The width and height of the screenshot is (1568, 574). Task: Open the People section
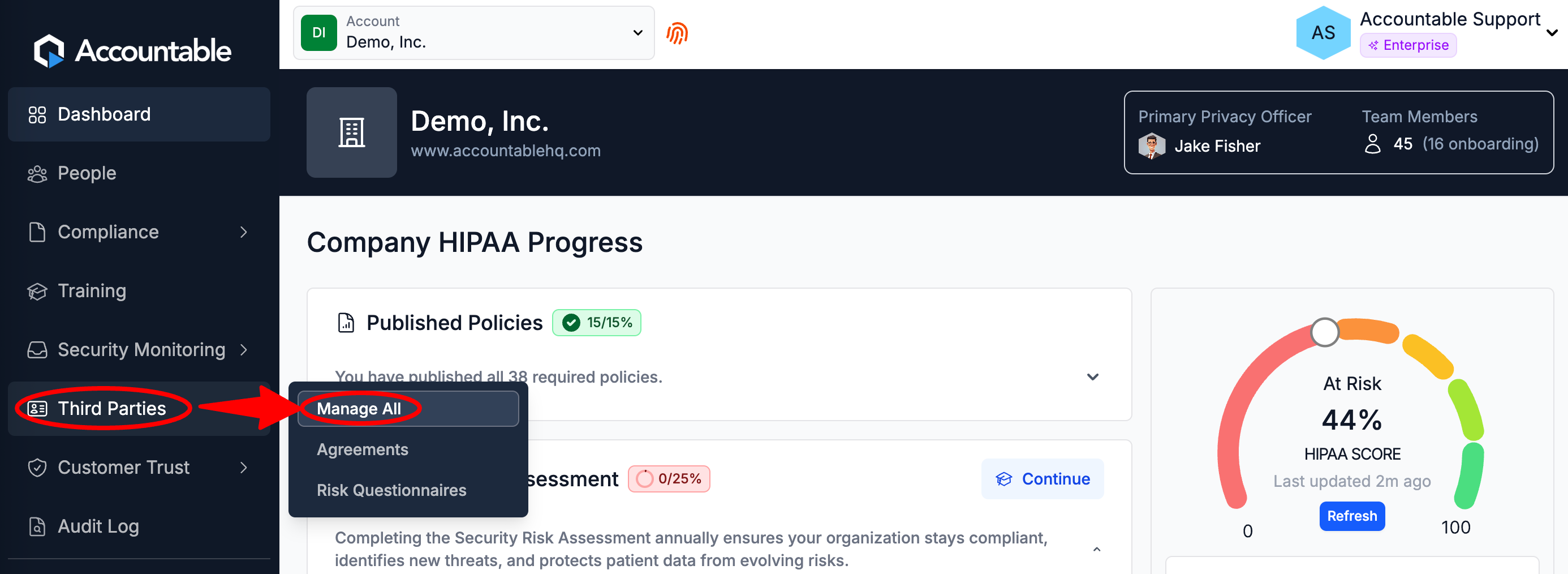[139, 174]
